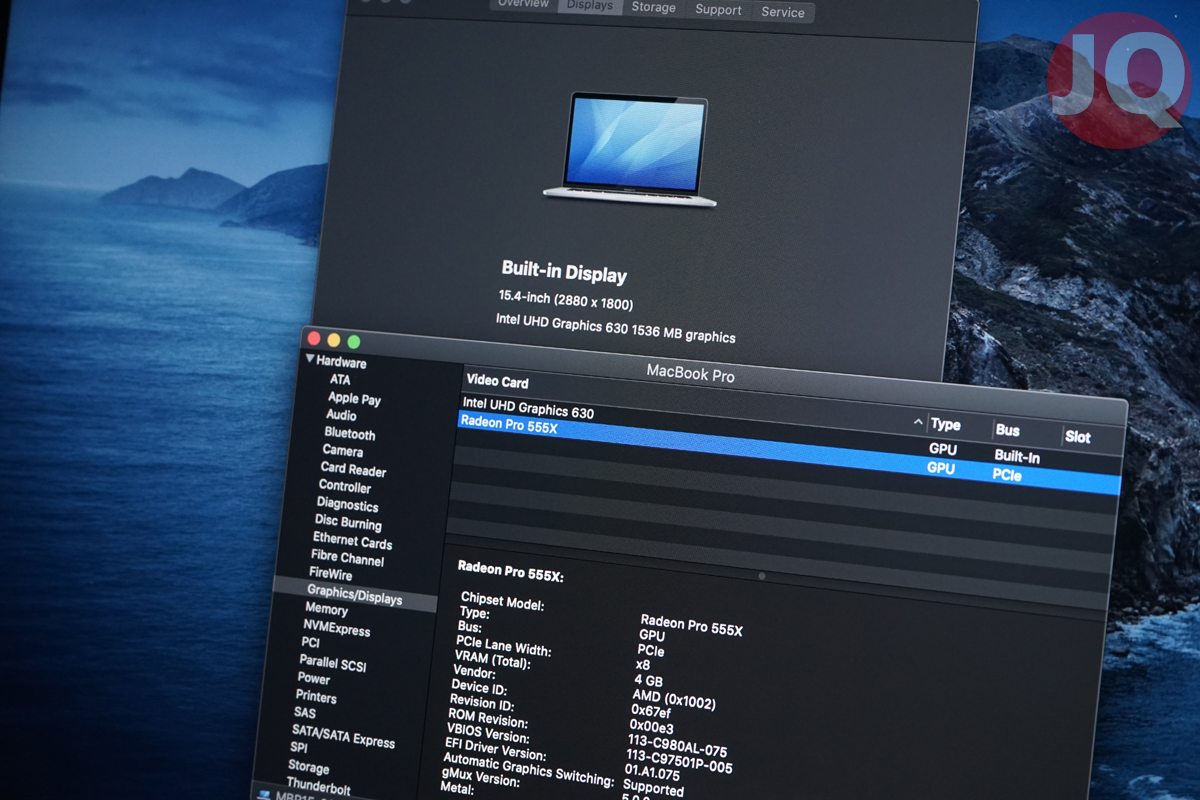Image resolution: width=1200 pixels, height=800 pixels.
Task: Select NVMExpress in the sidebar
Action: point(336,628)
